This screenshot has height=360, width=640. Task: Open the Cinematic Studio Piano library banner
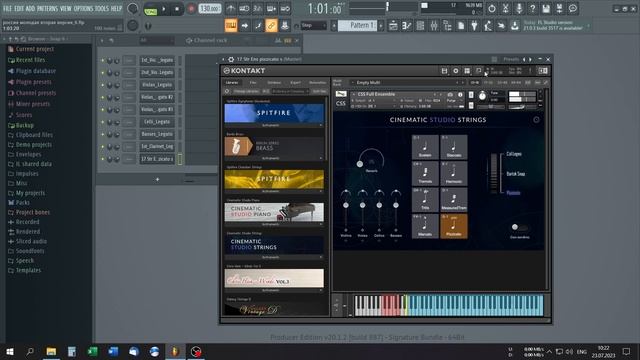coord(274,212)
